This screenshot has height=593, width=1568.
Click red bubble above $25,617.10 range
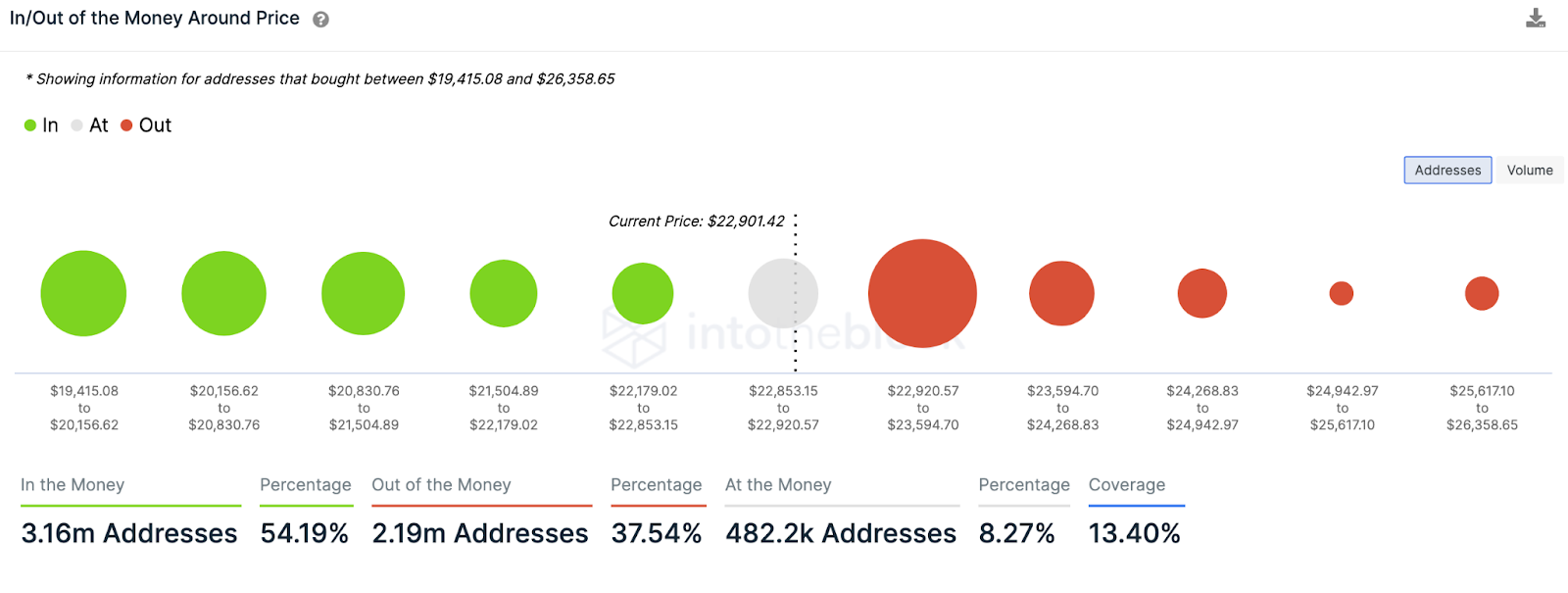pyautogui.click(x=1481, y=293)
